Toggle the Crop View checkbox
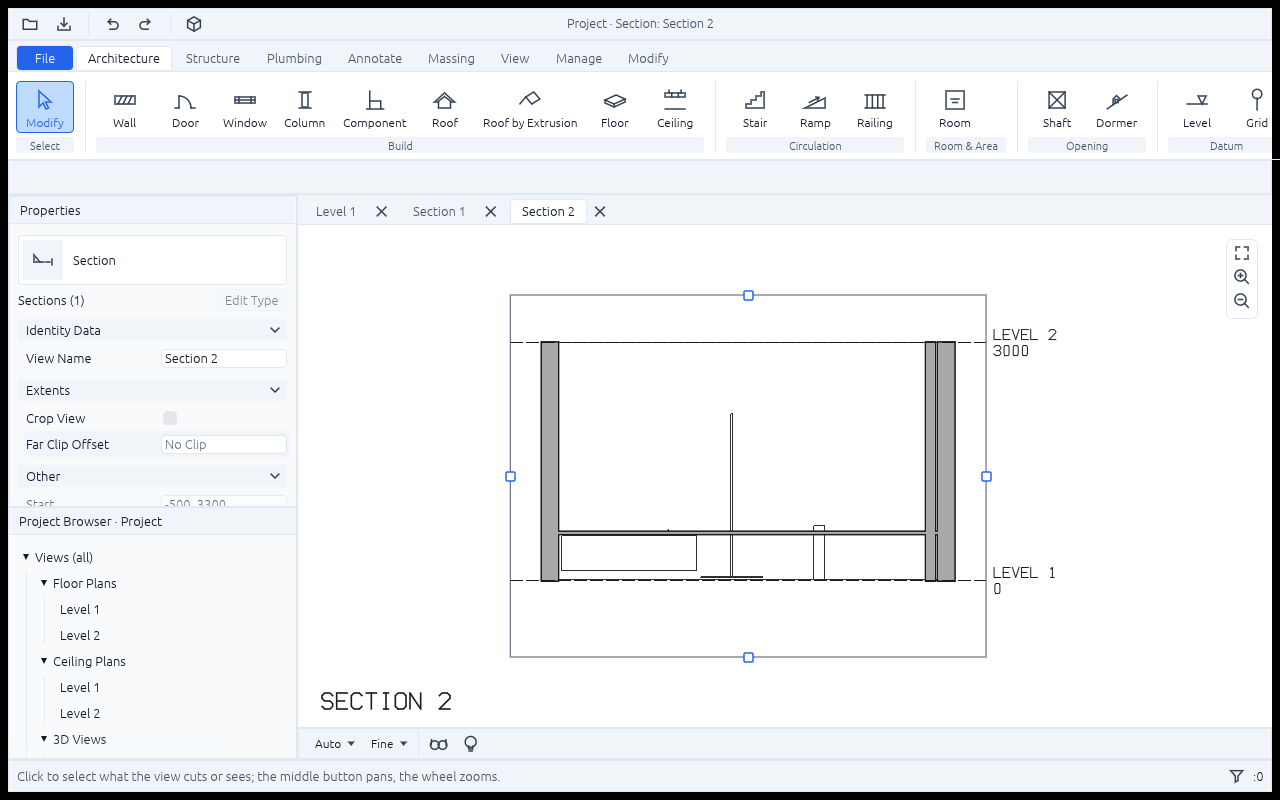Viewport: 1280px width, 800px height. [170, 418]
